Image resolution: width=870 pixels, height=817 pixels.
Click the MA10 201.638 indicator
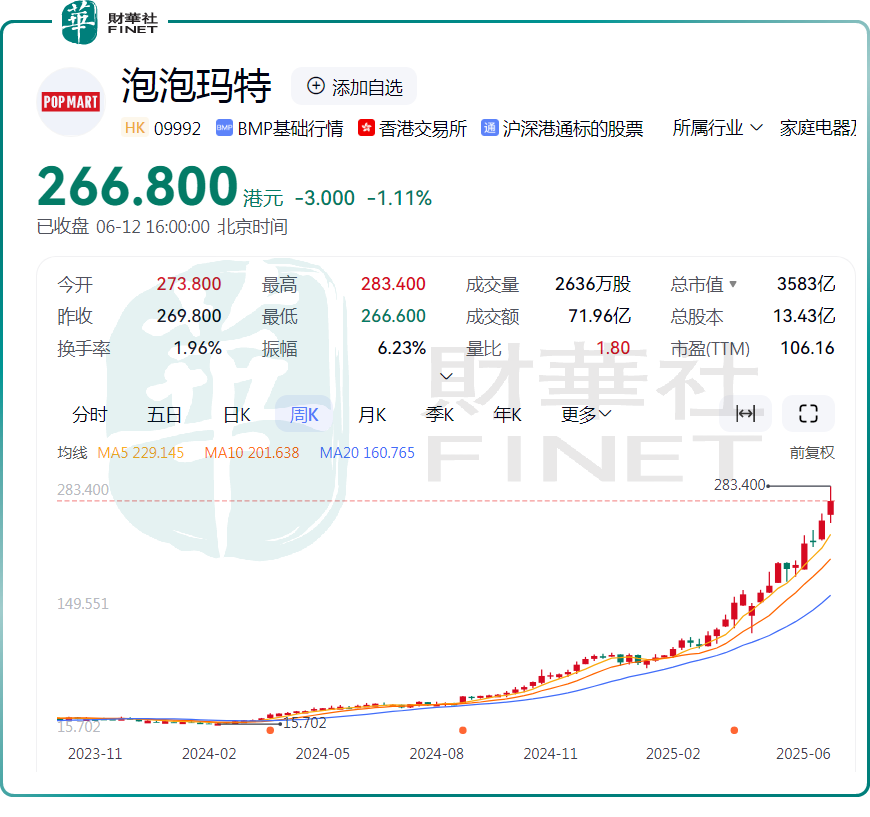252,453
